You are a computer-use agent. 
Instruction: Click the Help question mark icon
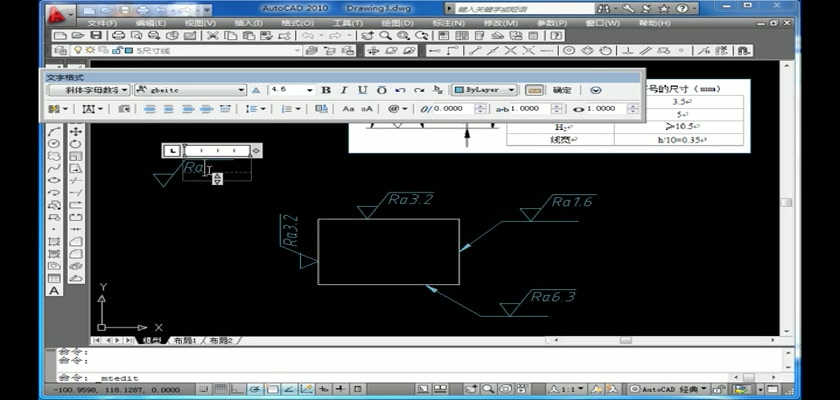[557, 36]
